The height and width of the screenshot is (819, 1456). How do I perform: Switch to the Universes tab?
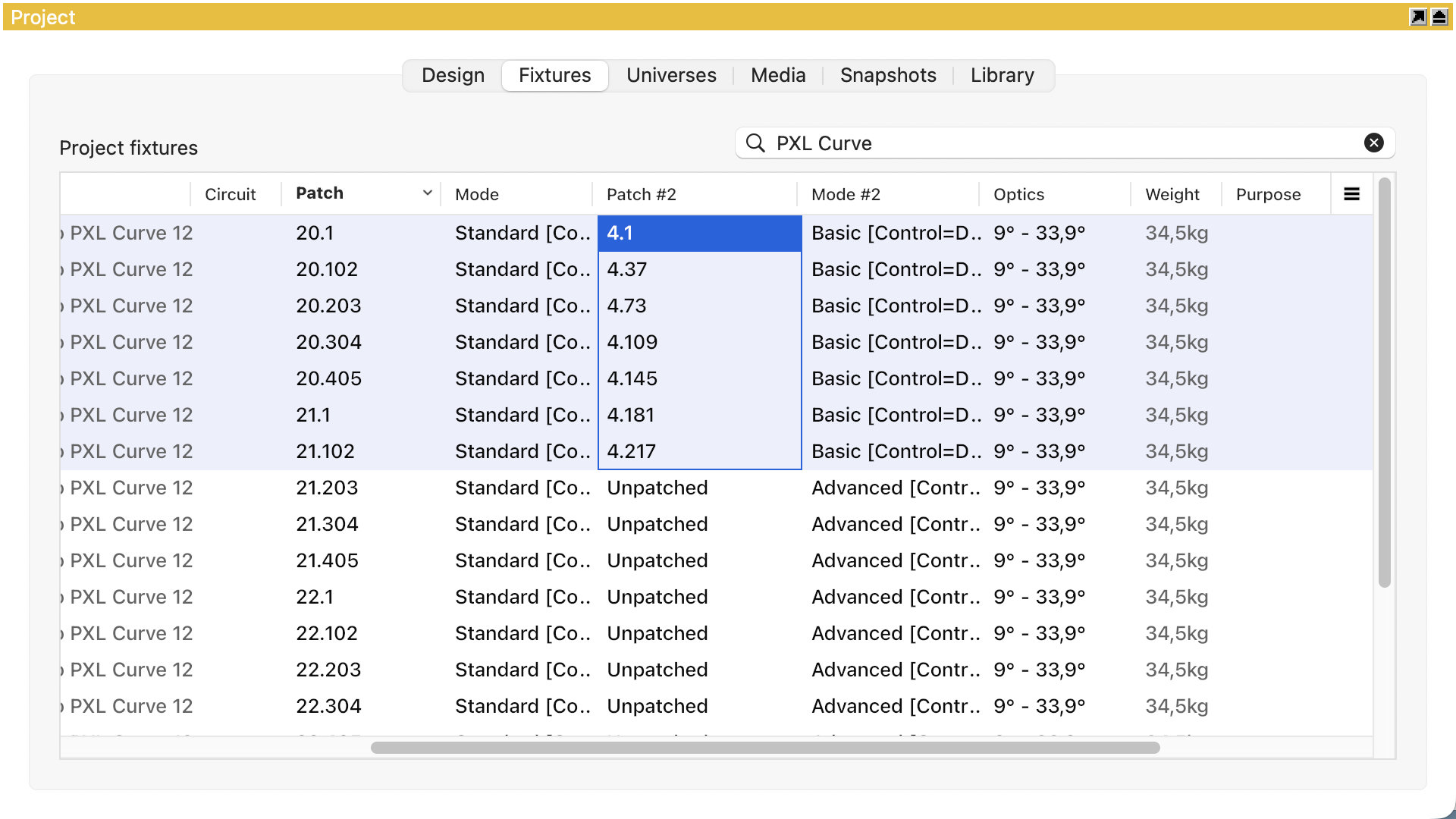(671, 75)
